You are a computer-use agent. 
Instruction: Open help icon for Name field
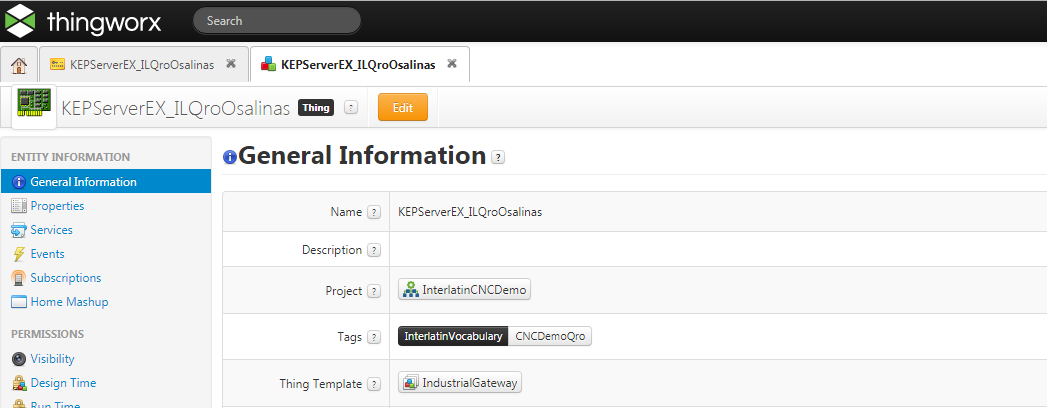pos(374,212)
